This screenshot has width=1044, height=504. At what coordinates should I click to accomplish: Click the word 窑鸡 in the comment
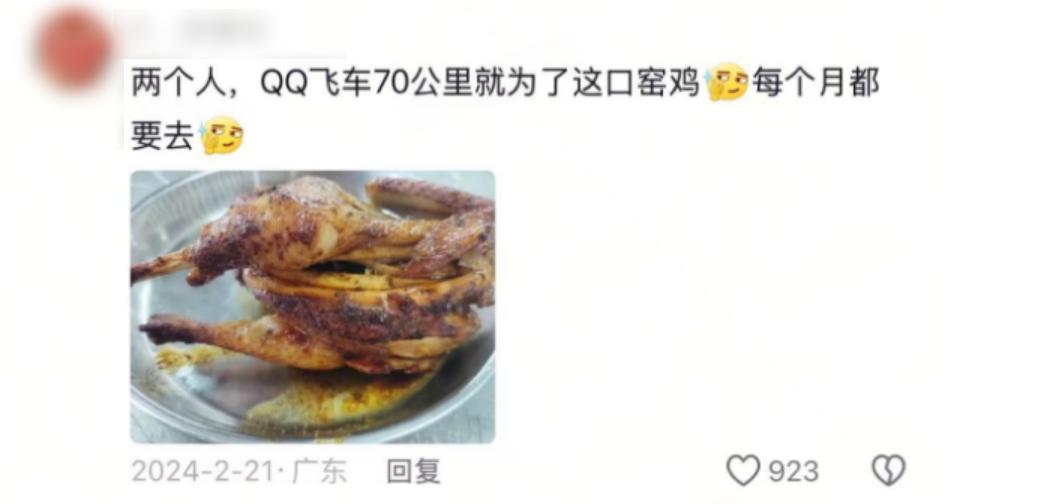point(671,83)
